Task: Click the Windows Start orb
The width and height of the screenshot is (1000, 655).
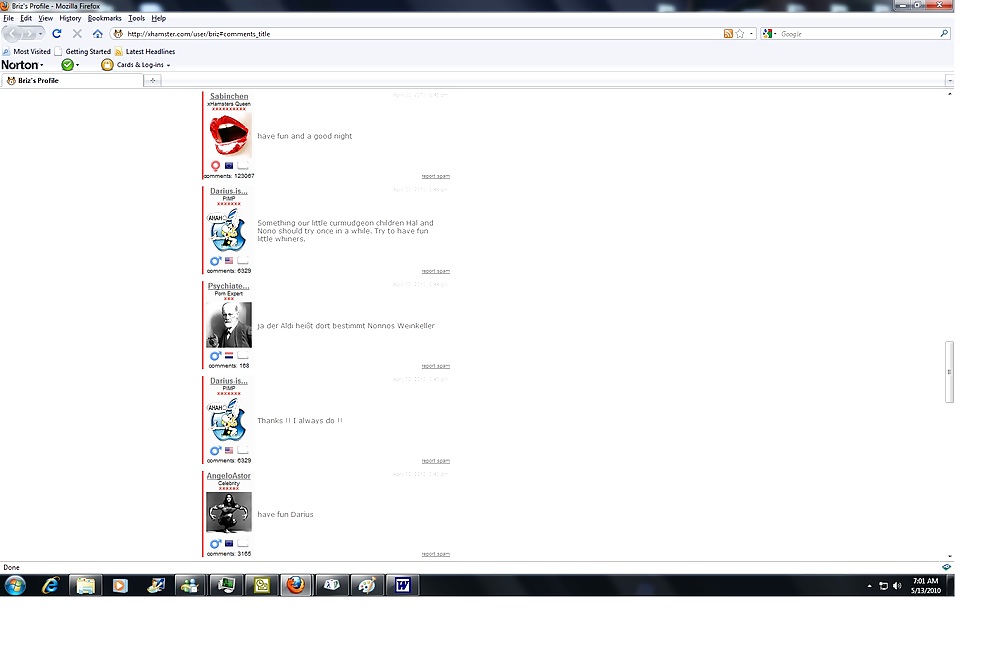Action: pyautogui.click(x=15, y=585)
